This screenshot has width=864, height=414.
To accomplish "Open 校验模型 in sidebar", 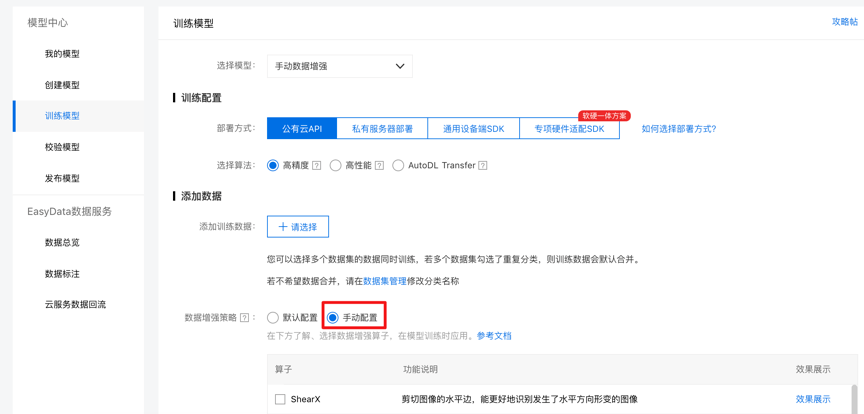I will (x=62, y=147).
